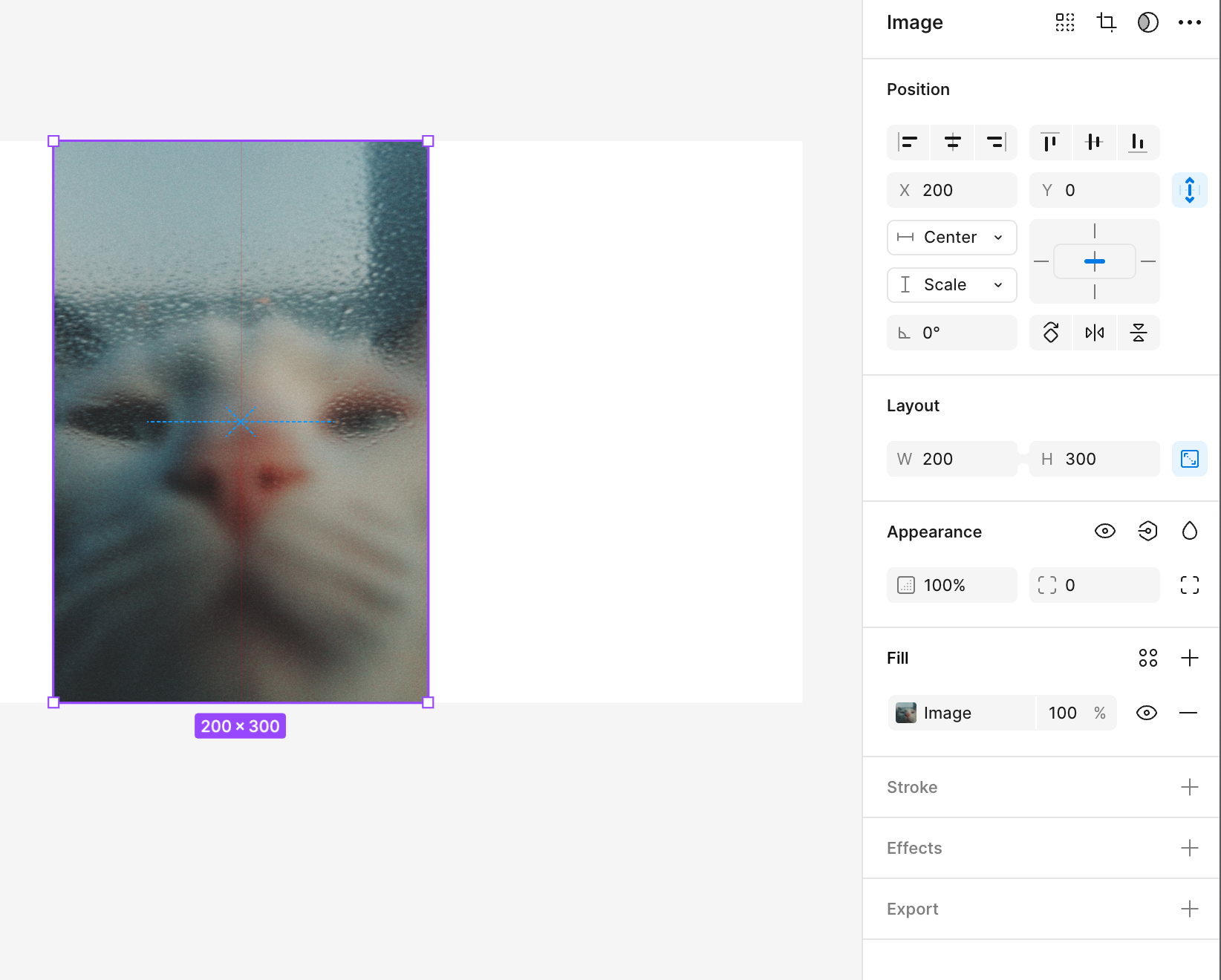Flip the image vertically
This screenshot has height=980, width=1221.
tap(1139, 333)
